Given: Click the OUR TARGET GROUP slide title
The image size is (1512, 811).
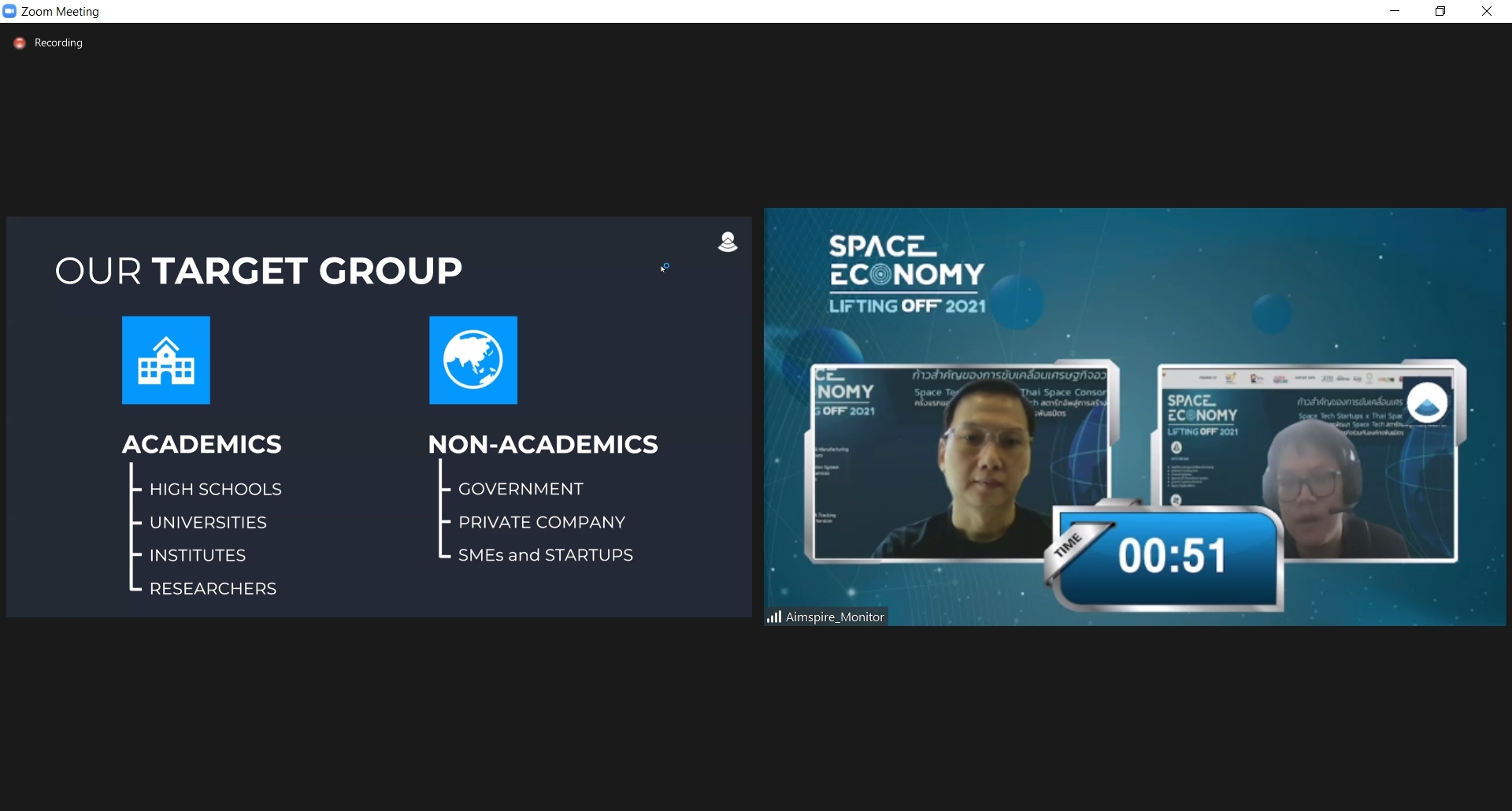Looking at the screenshot, I should (258, 271).
